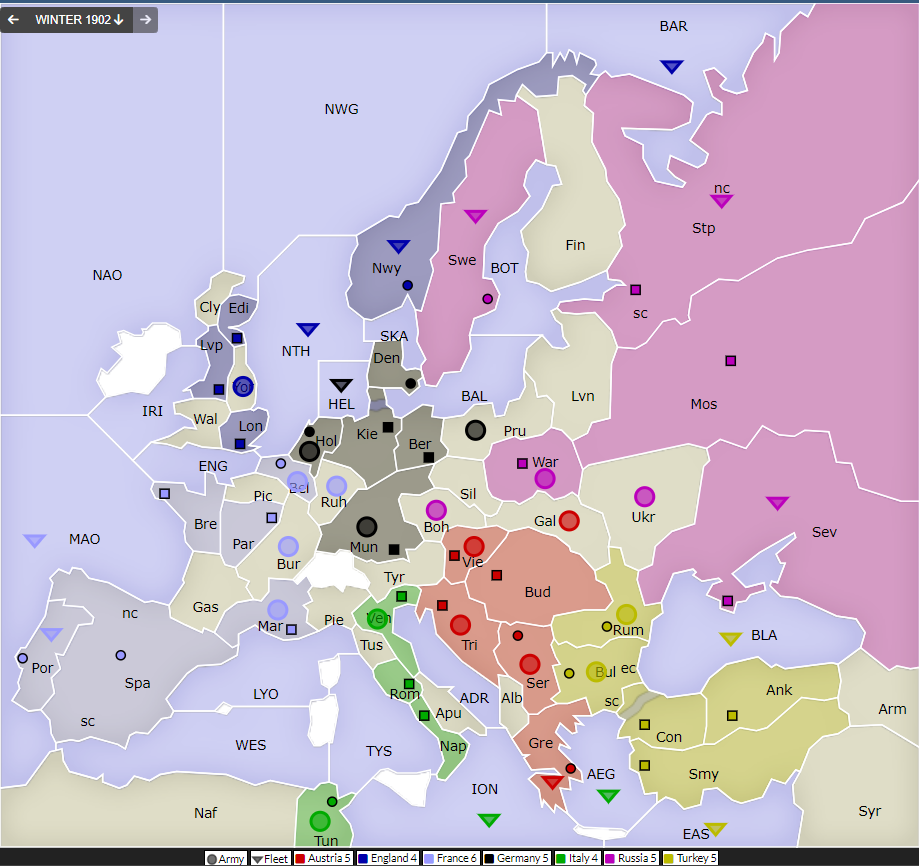Click the Army symbol legend entry

pos(225,858)
